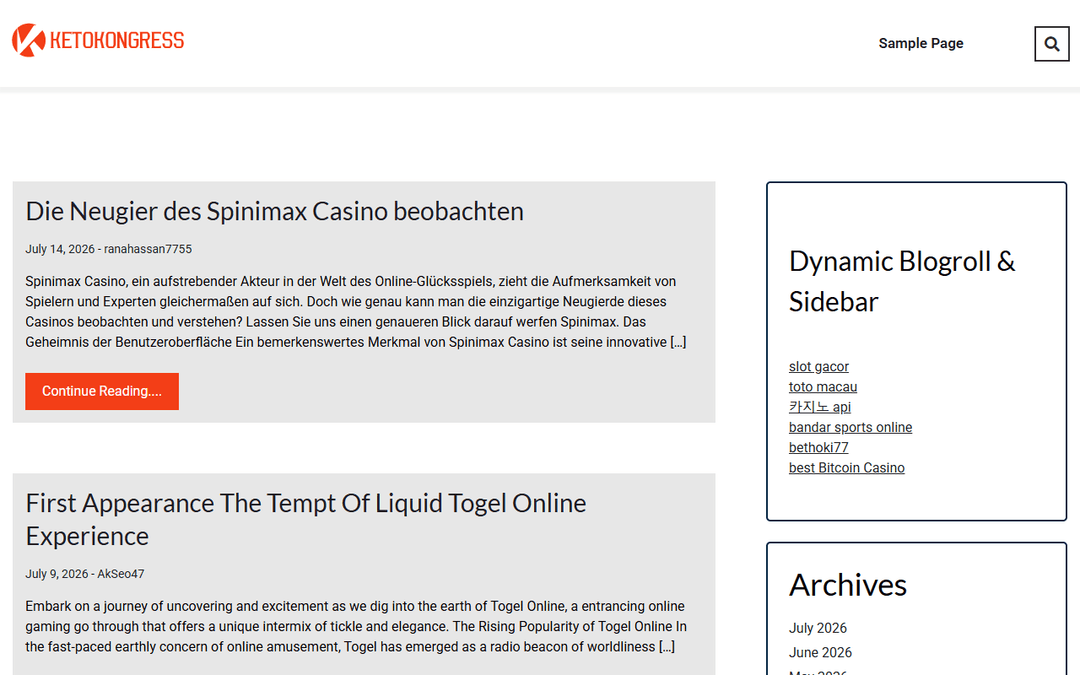The width and height of the screenshot is (1080, 675).
Task: Follow the bethoki77 blogroll link
Action: [x=818, y=447]
